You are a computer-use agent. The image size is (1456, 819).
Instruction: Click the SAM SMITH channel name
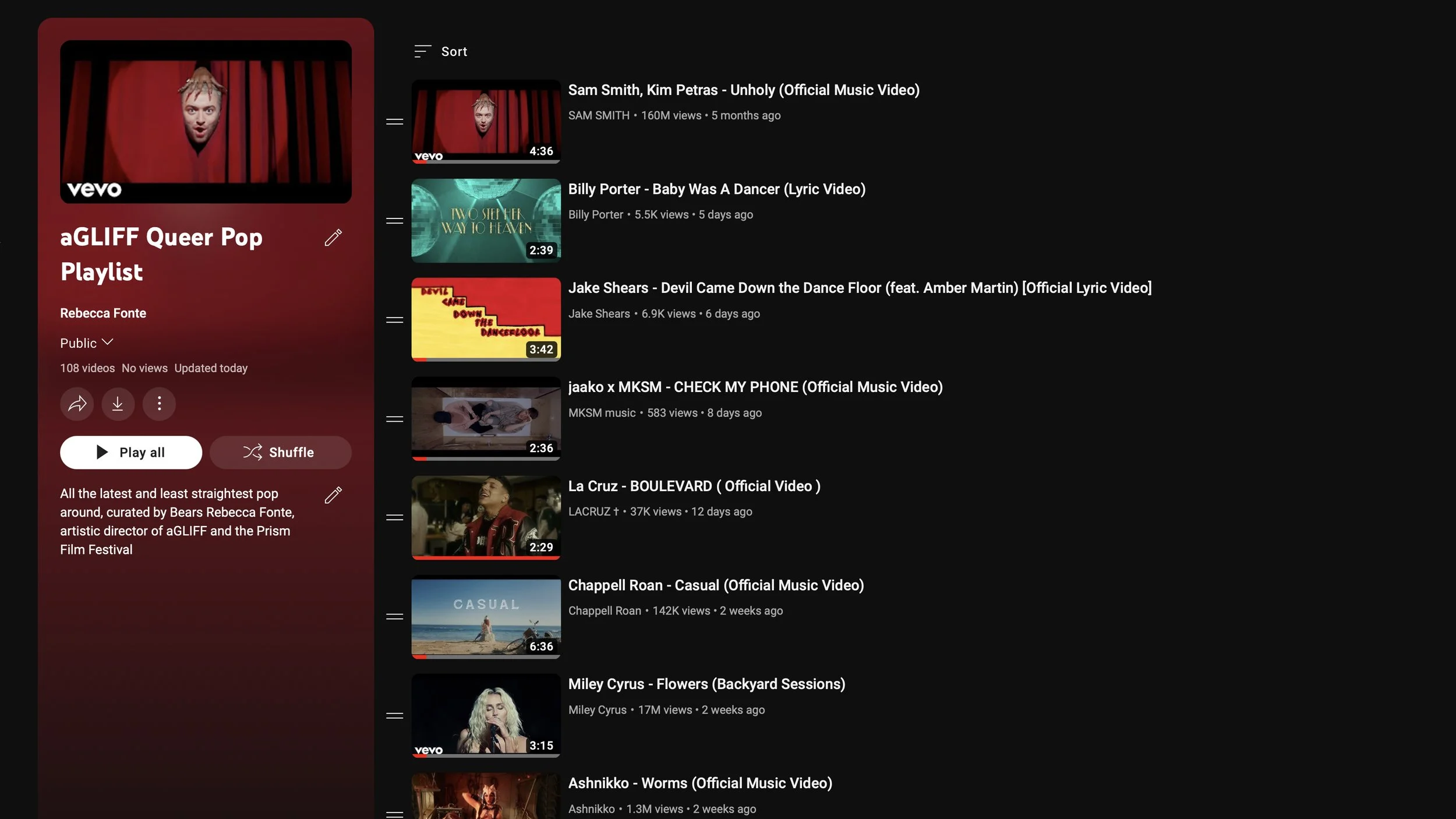[598, 115]
